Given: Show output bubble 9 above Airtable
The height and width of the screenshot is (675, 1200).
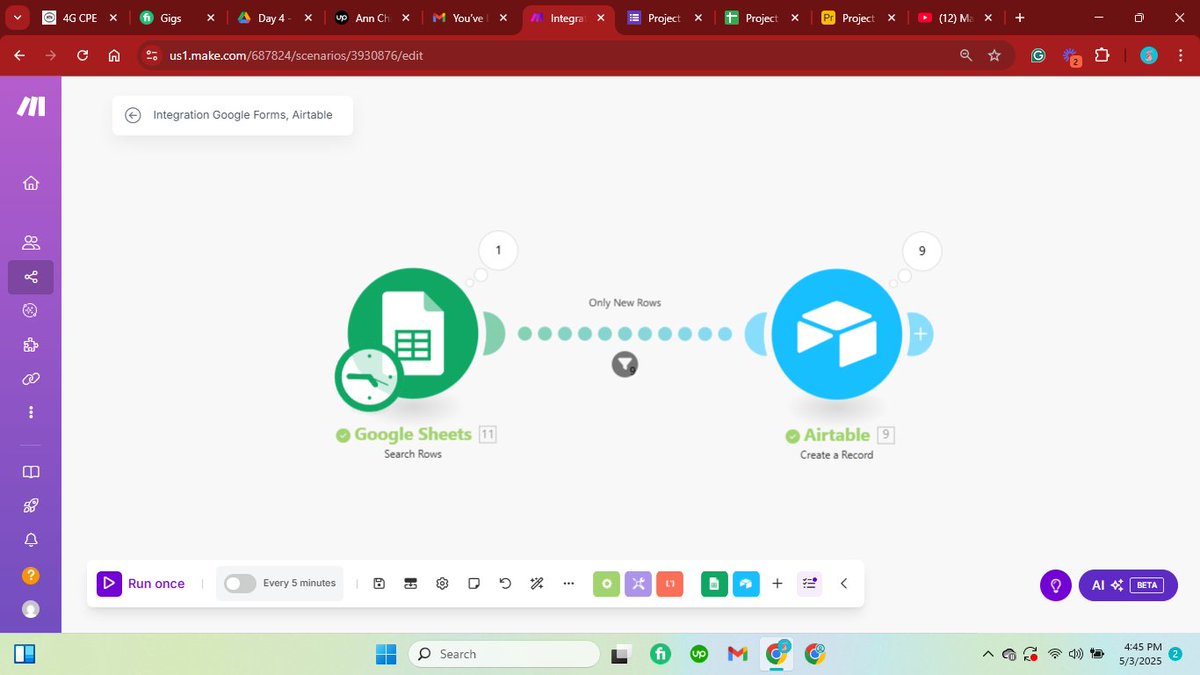Looking at the screenshot, I should pyautogui.click(x=922, y=252).
